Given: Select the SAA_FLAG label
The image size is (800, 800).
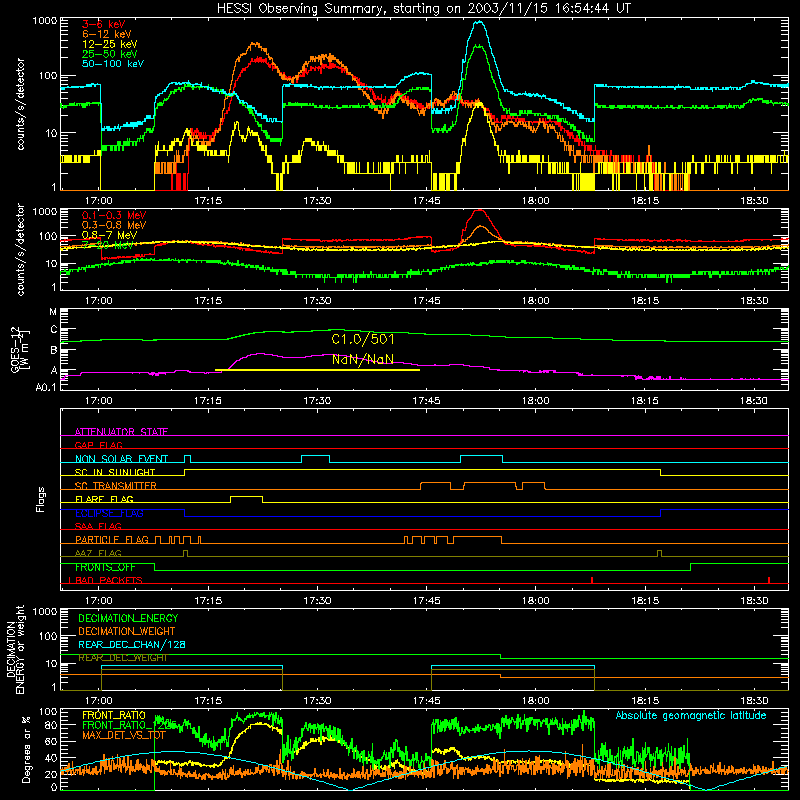Looking at the screenshot, I should pyautogui.click(x=98, y=526).
